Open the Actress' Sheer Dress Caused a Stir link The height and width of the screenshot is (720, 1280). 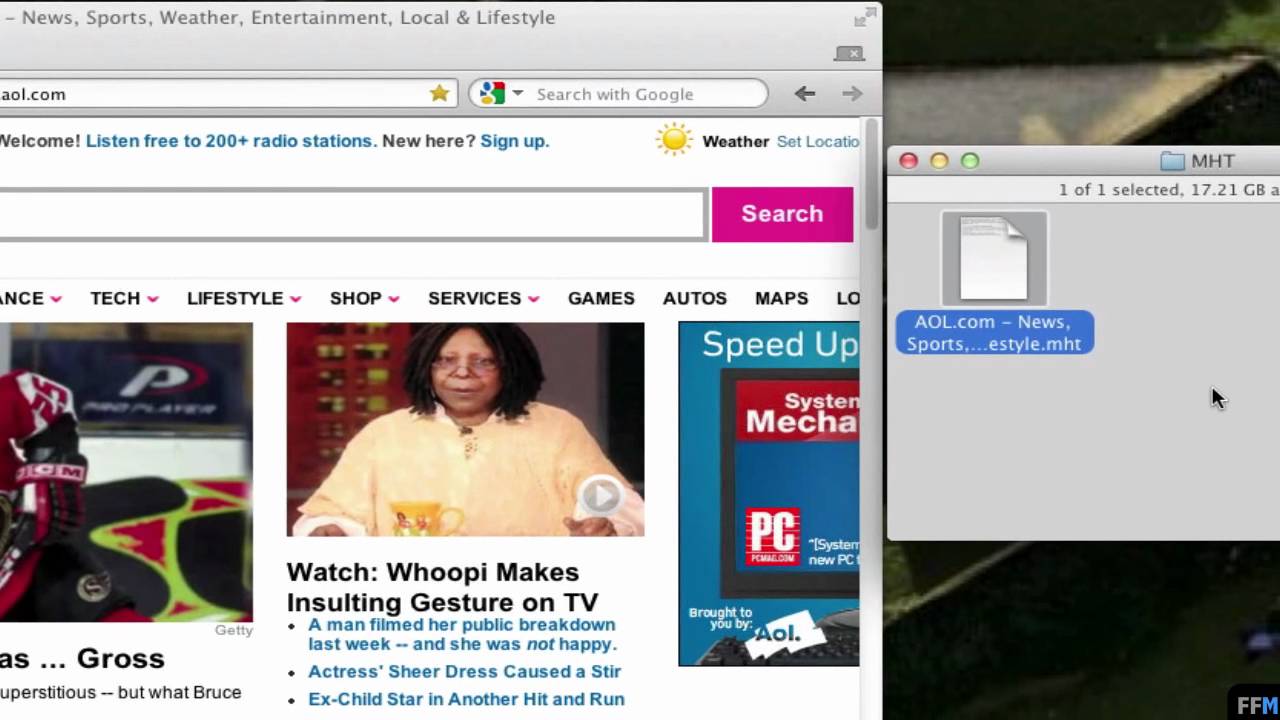click(x=464, y=671)
